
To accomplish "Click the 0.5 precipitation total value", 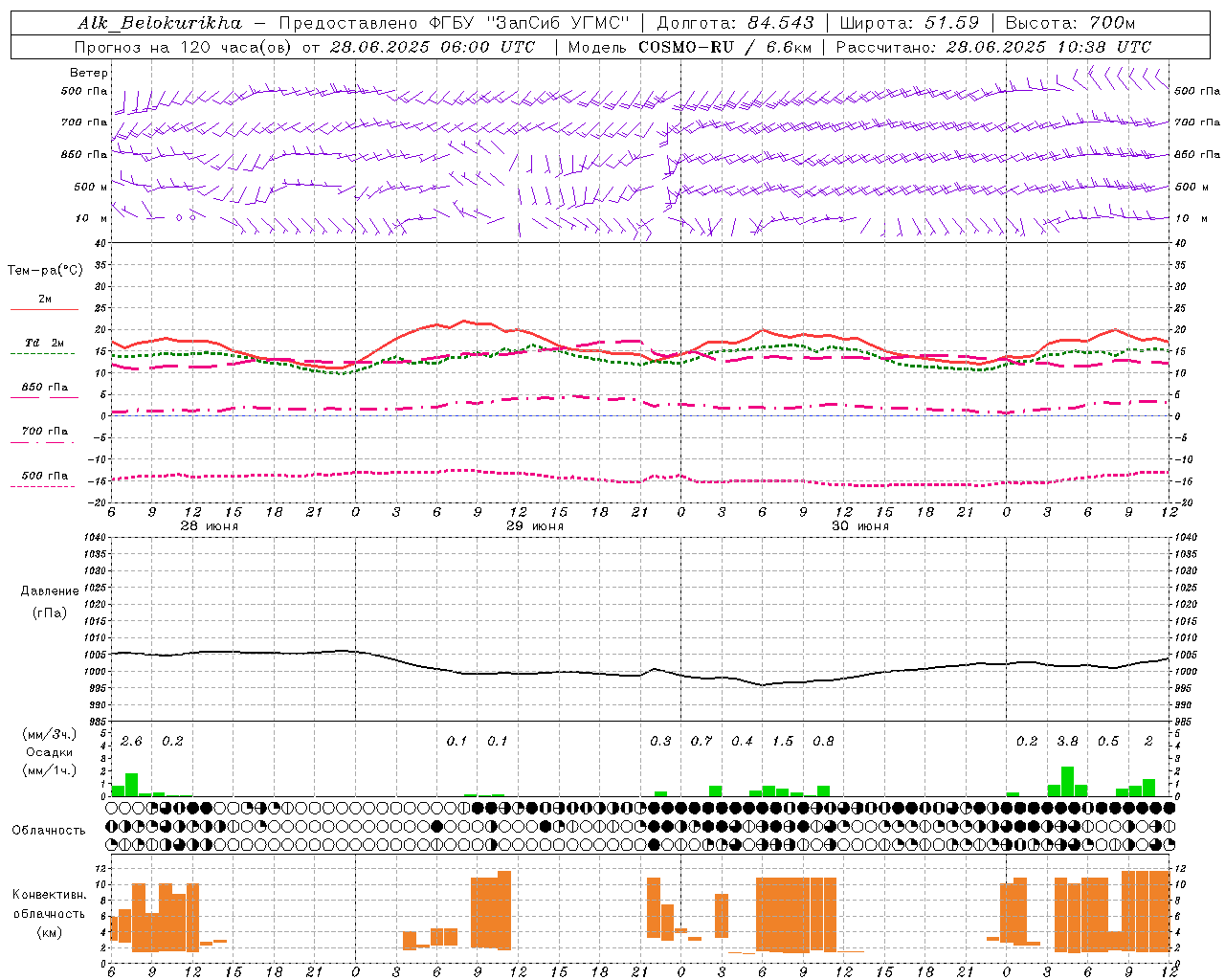I will point(1108,742).
